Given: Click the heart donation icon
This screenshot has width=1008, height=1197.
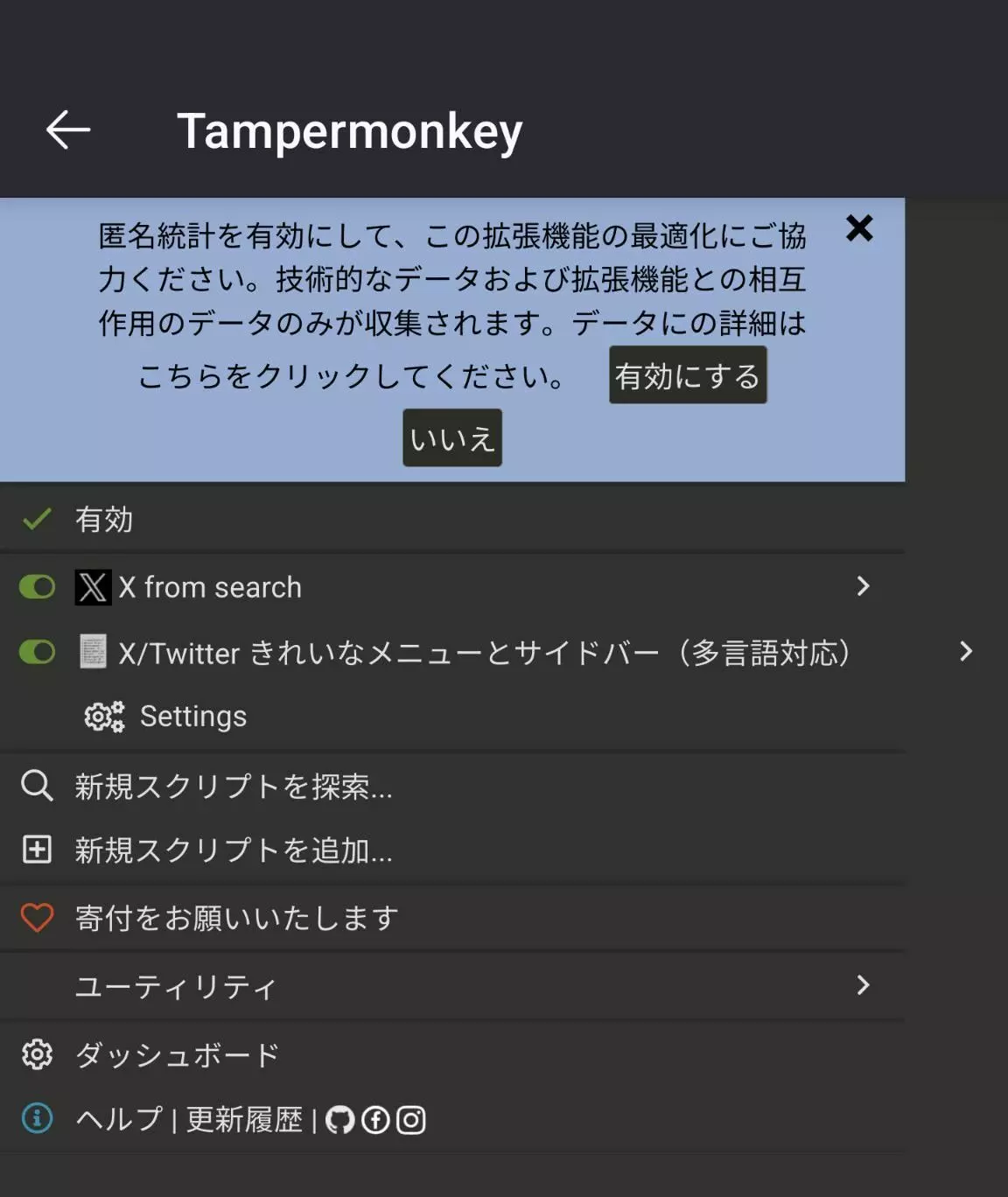Looking at the screenshot, I should point(37,918).
